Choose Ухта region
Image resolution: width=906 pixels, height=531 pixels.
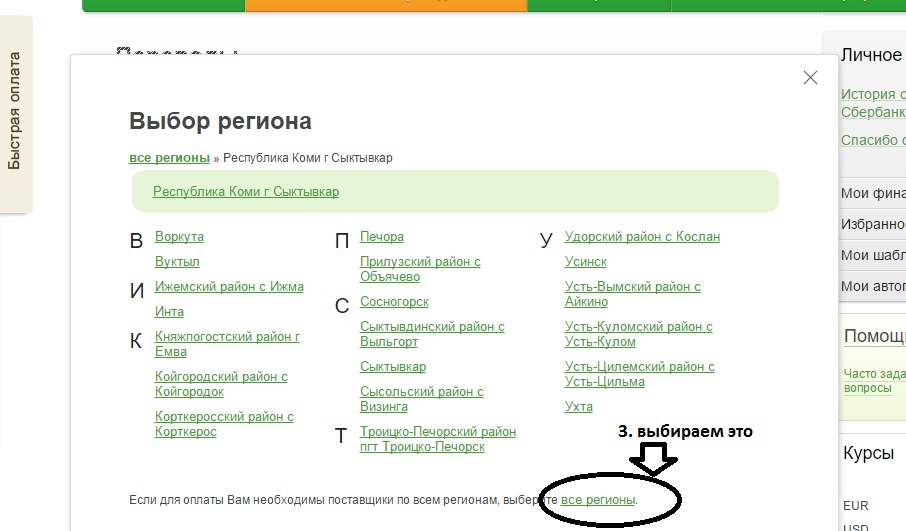(x=578, y=406)
